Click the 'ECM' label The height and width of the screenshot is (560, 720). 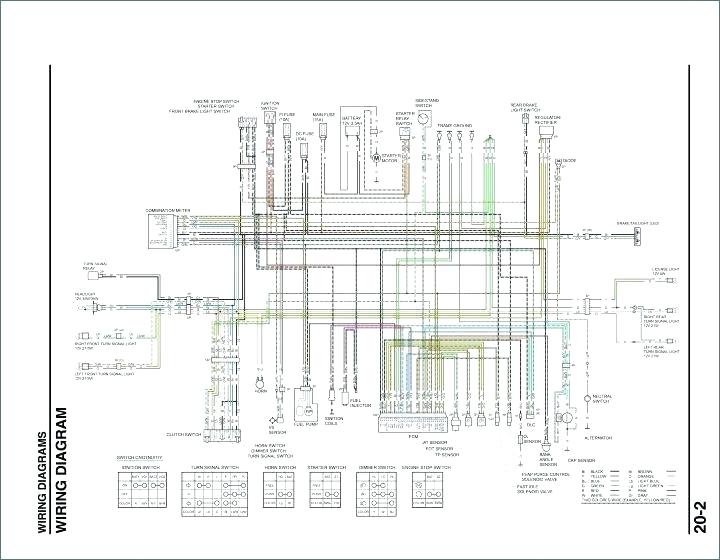413,436
